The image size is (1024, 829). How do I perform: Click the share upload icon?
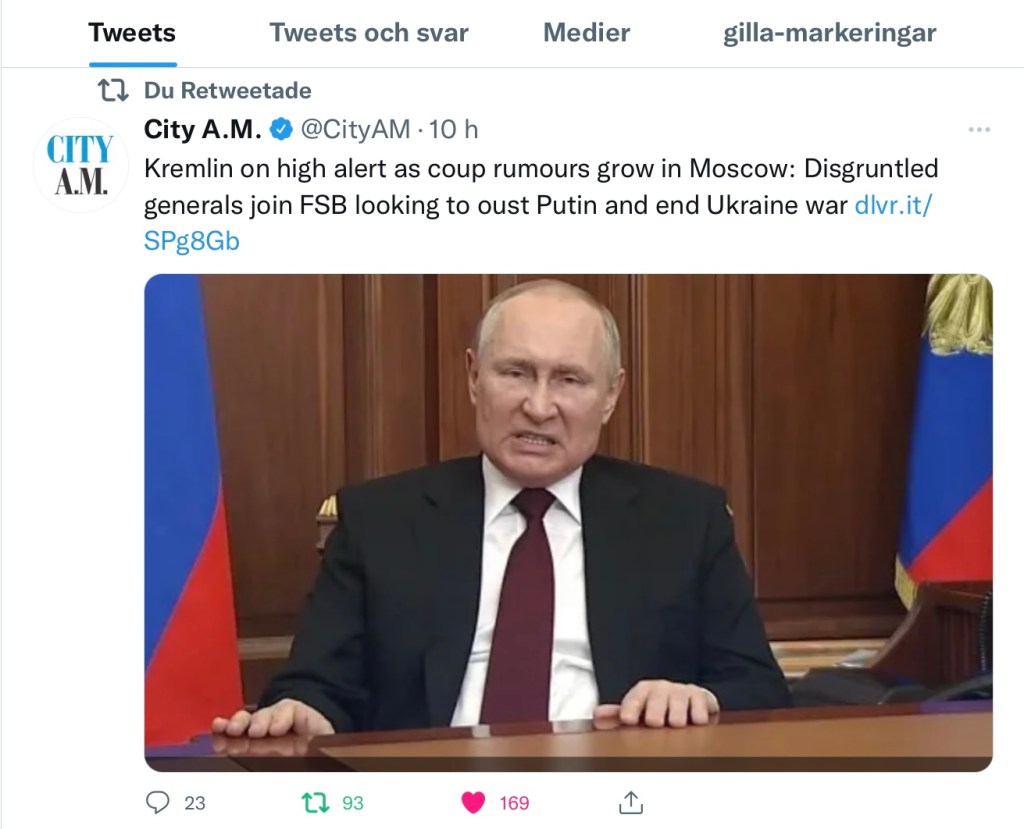point(631,802)
